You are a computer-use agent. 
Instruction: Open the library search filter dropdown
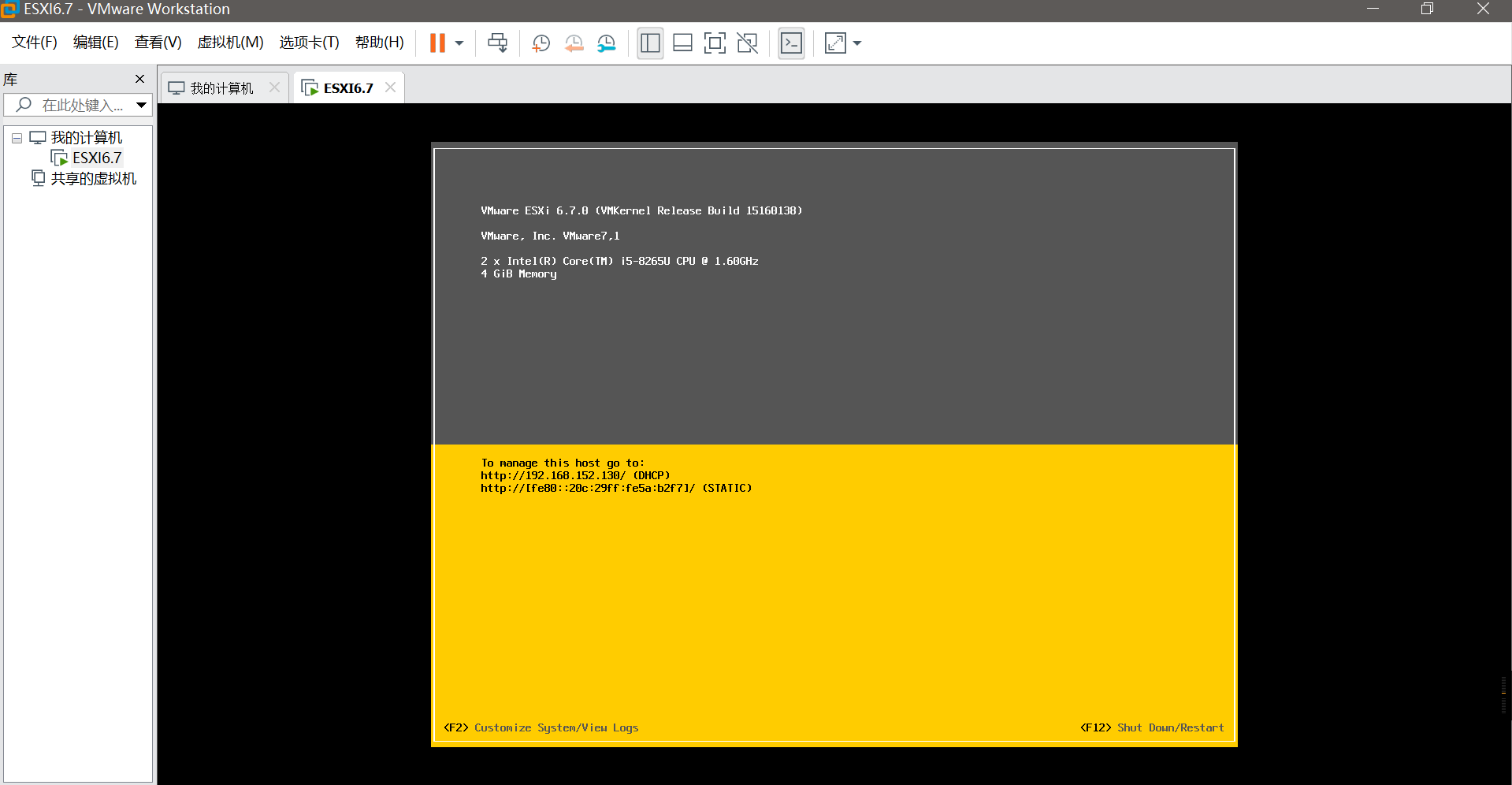(x=141, y=105)
